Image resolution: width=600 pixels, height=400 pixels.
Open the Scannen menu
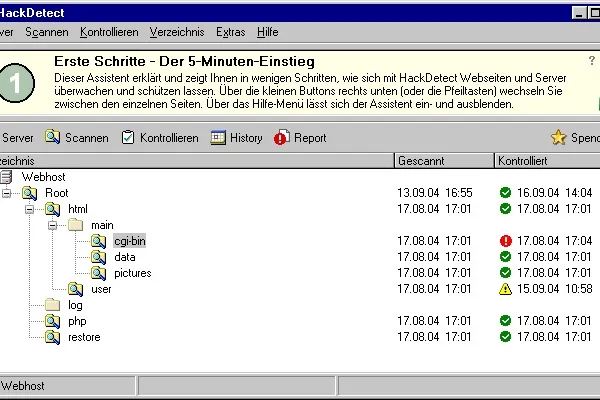tap(47, 32)
